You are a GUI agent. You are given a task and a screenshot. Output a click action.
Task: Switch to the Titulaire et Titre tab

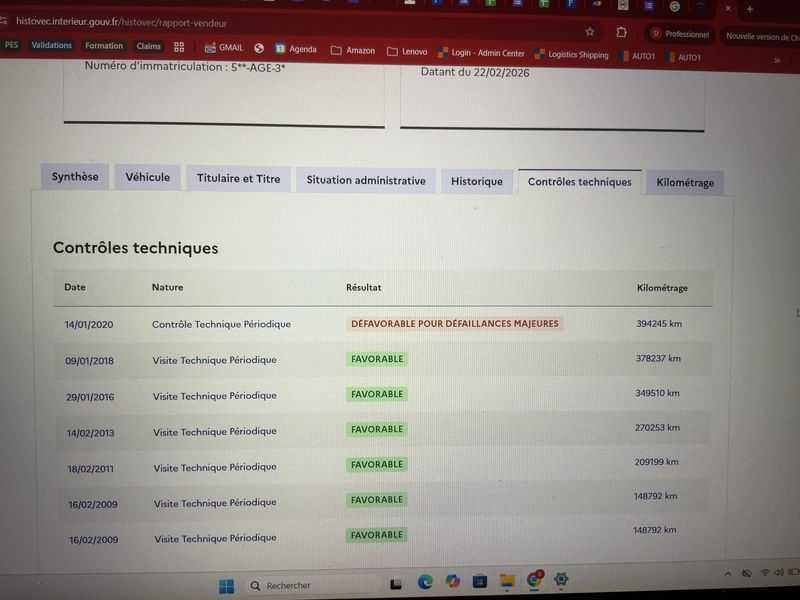(238, 179)
